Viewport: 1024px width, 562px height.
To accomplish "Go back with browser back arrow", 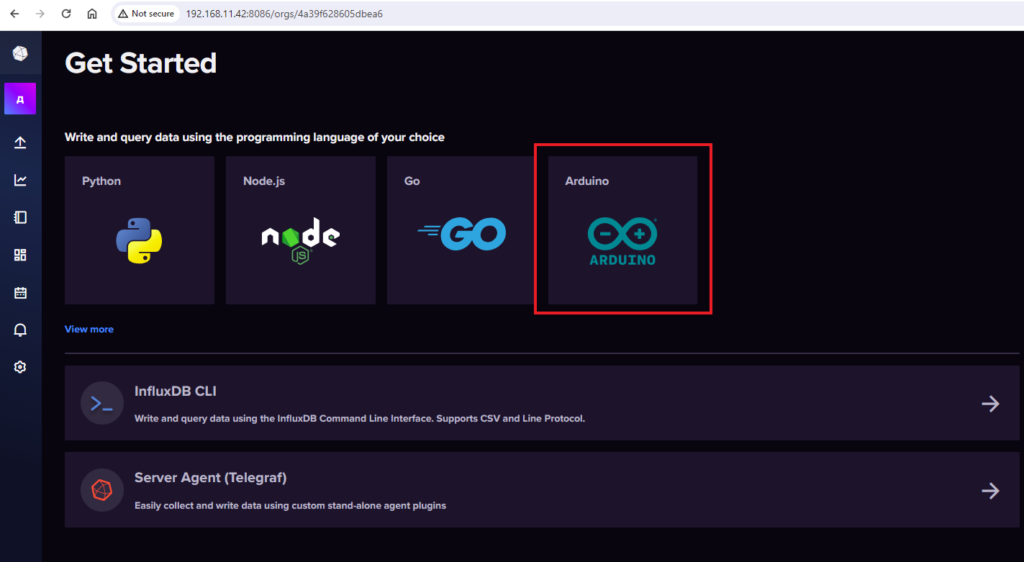I will pos(14,14).
